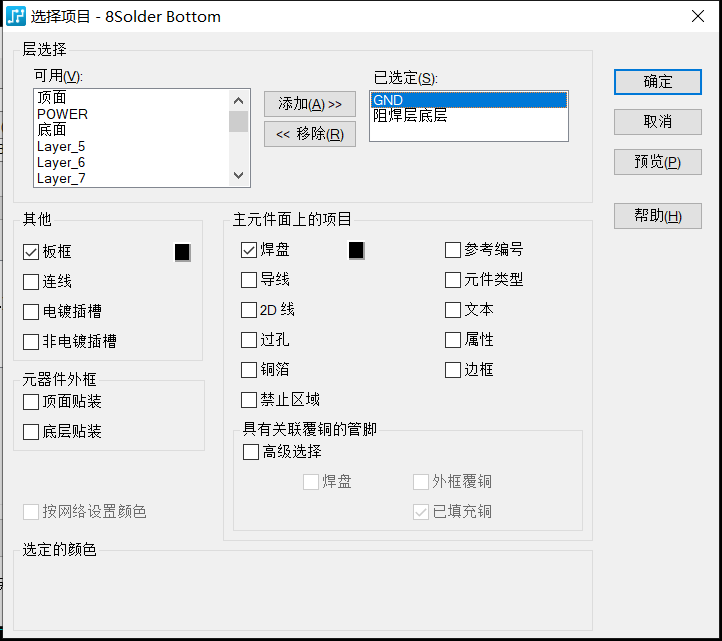The width and height of the screenshot is (722, 641).
Task: Enable the 元件类型 checkbox
Action: tap(453, 280)
